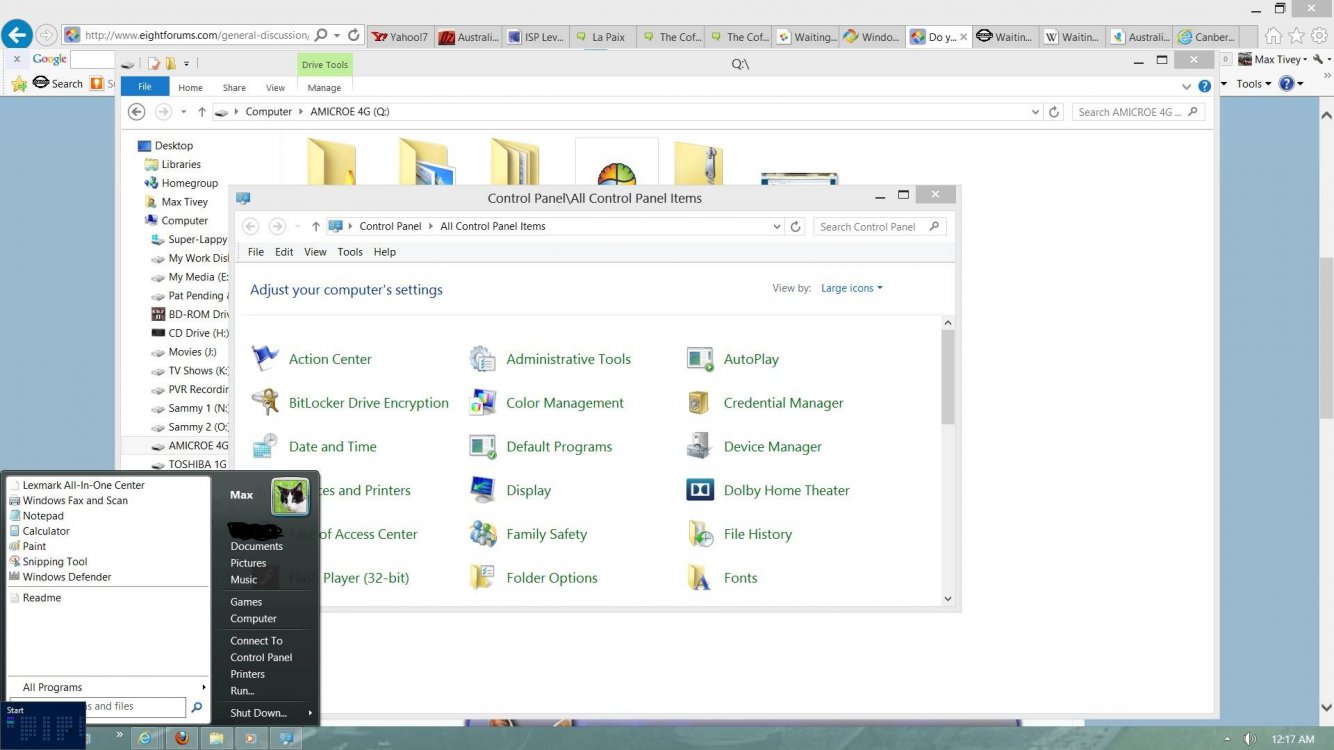Open Date and Time icon
The height and width of the screenshot is (750, 1334).
click(265, 447)
